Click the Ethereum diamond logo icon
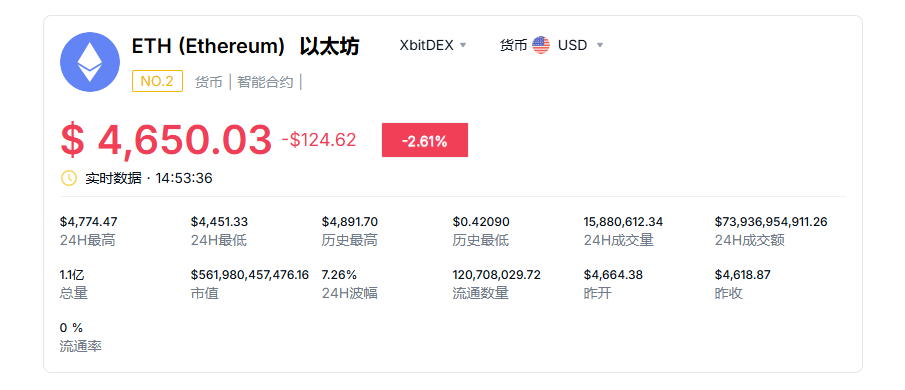Viewport: 905px width, 390px height. point(90,62)
